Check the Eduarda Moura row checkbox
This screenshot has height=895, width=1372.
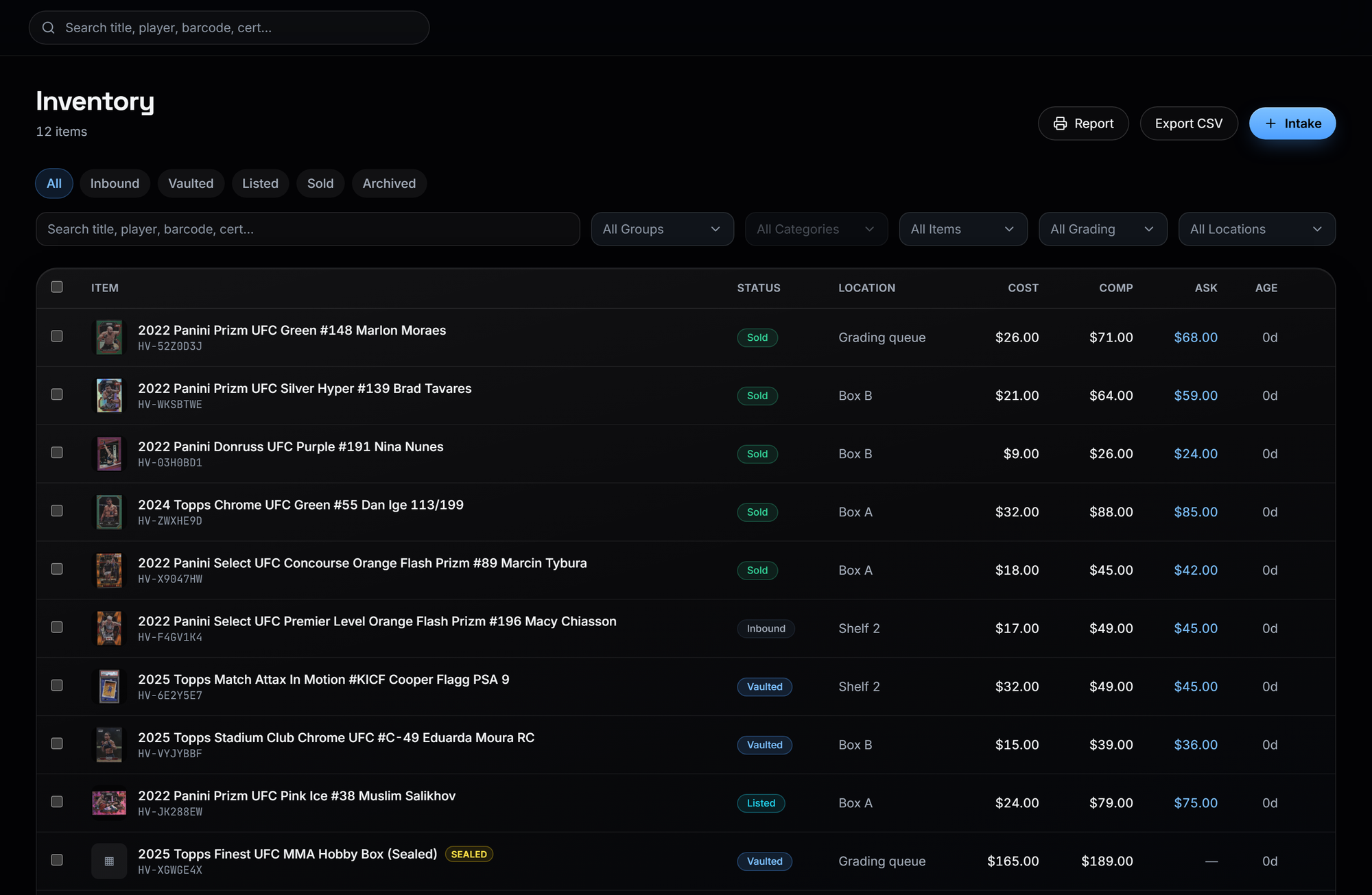tap(57, 743)
